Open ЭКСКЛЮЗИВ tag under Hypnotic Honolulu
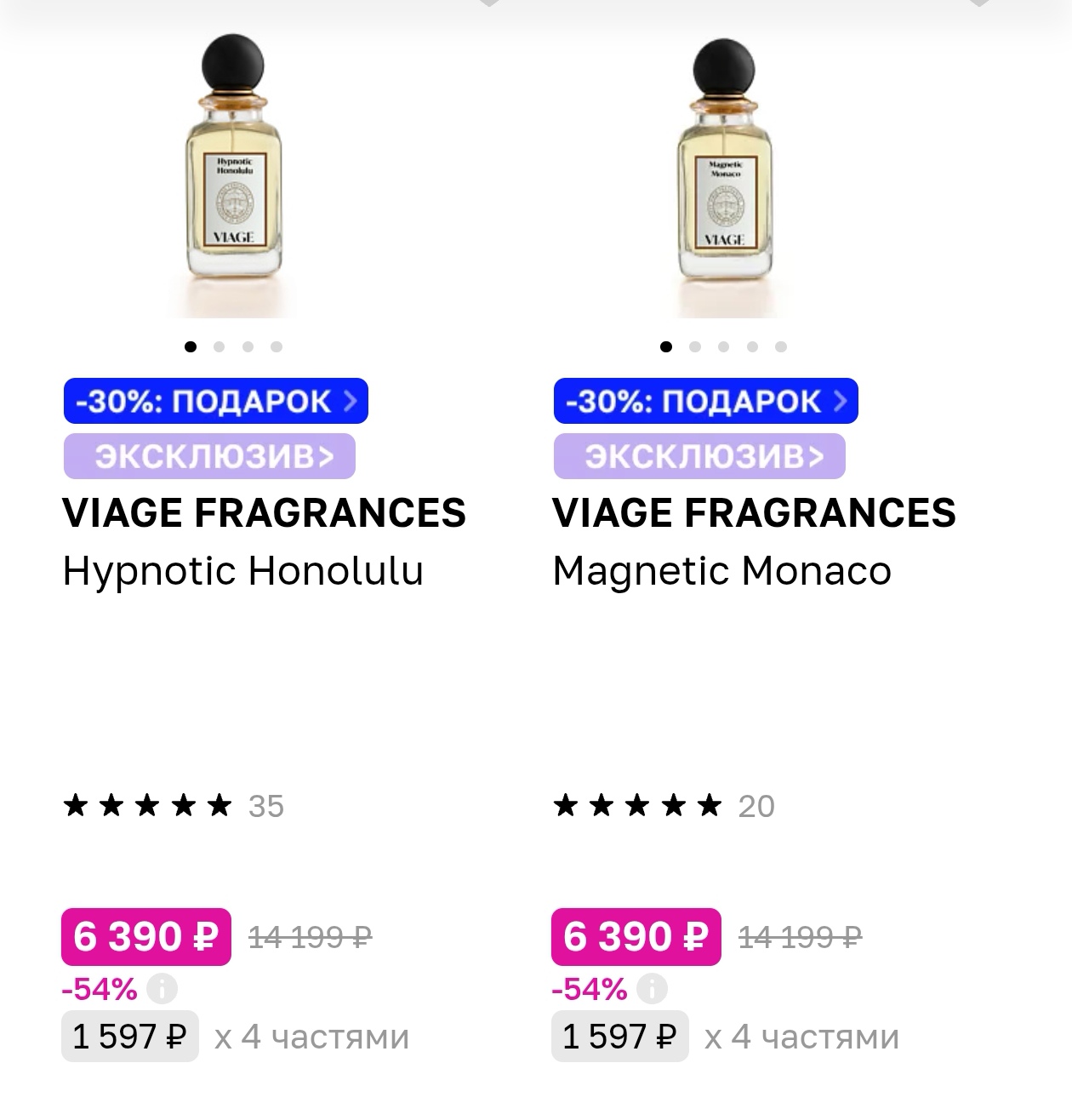This screenshot has height=1120, width=1072. pyautogui.click(x=209, y=456)
